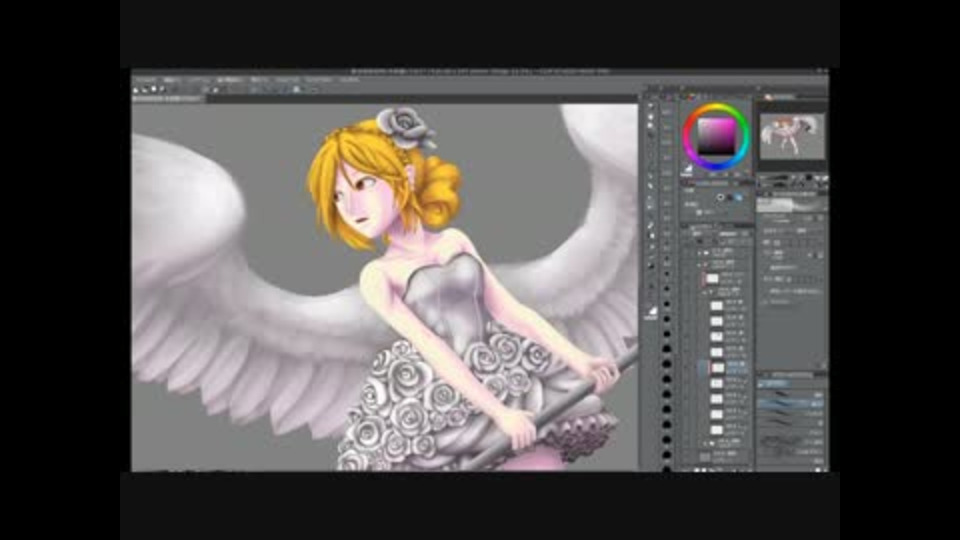This screenshot has width=960, height=540.
Task: Click the color indicator at bottom of tool palette
Action: click(x=652, y=312)
